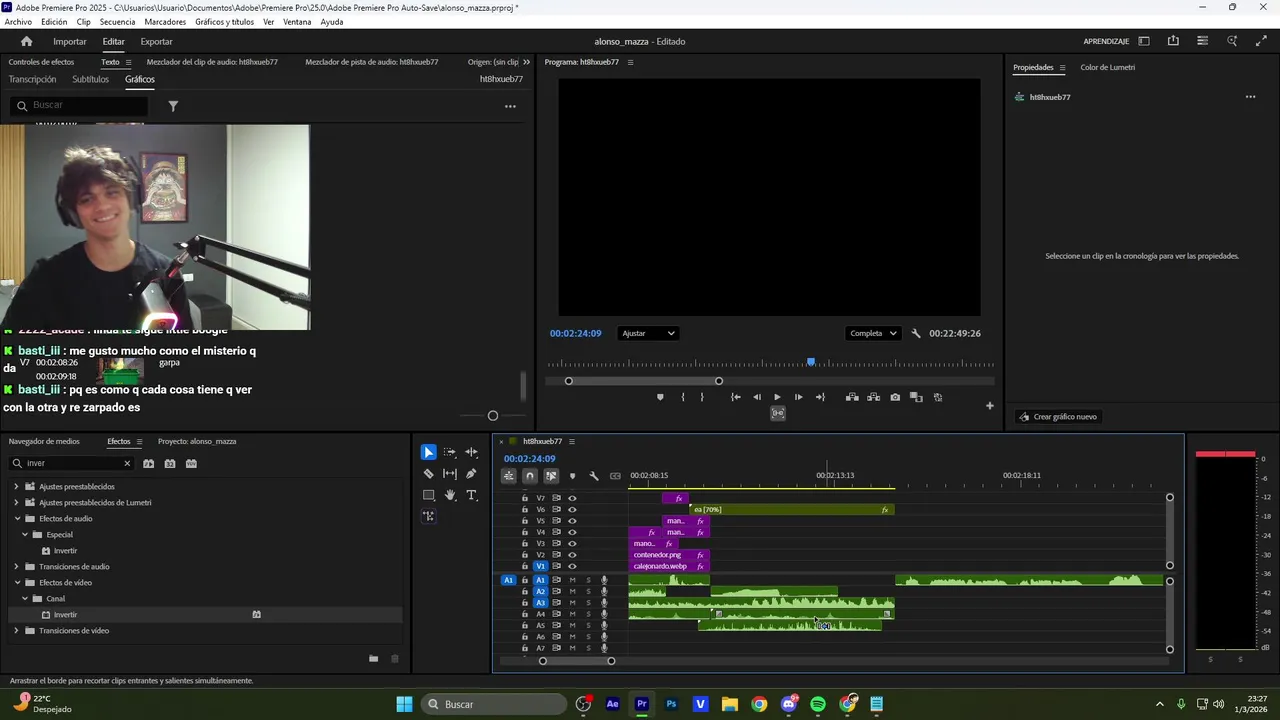The image size is (1280, 720).
Task: Open Premiere Pro from the Windows taskbar
Action: point(642,704)
